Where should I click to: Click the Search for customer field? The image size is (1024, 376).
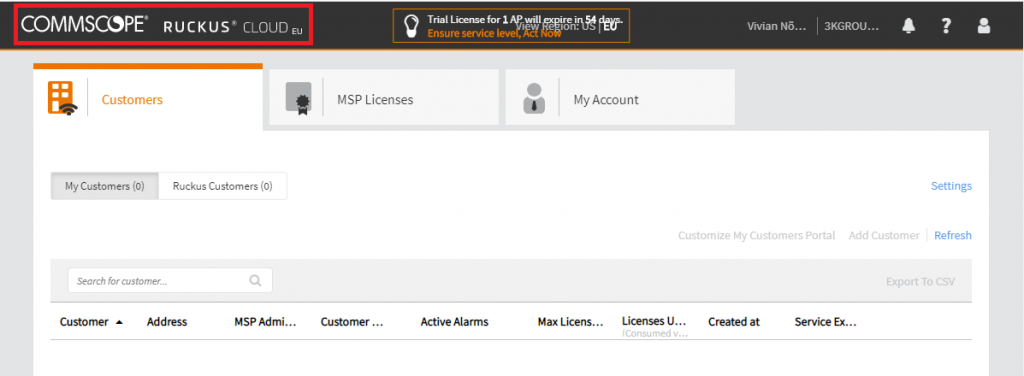170,281
